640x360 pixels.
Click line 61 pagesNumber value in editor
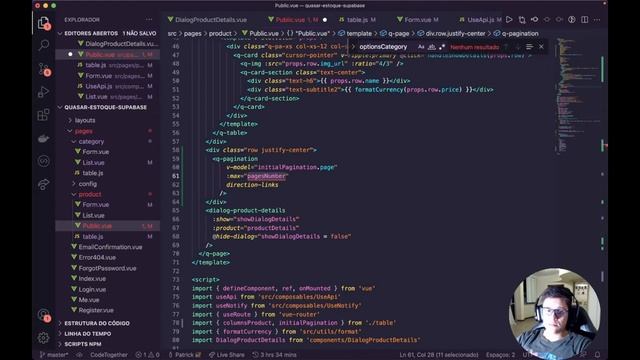coord(266,176)
